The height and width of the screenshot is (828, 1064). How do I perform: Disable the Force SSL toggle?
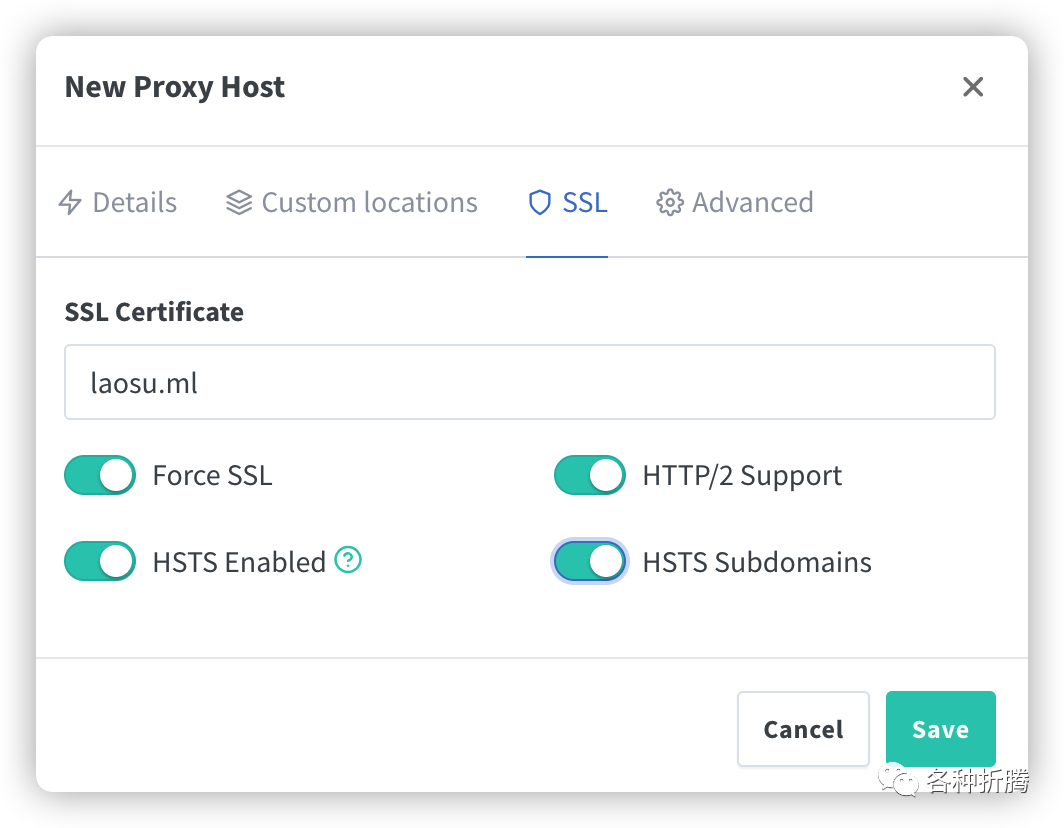[100, 475]
